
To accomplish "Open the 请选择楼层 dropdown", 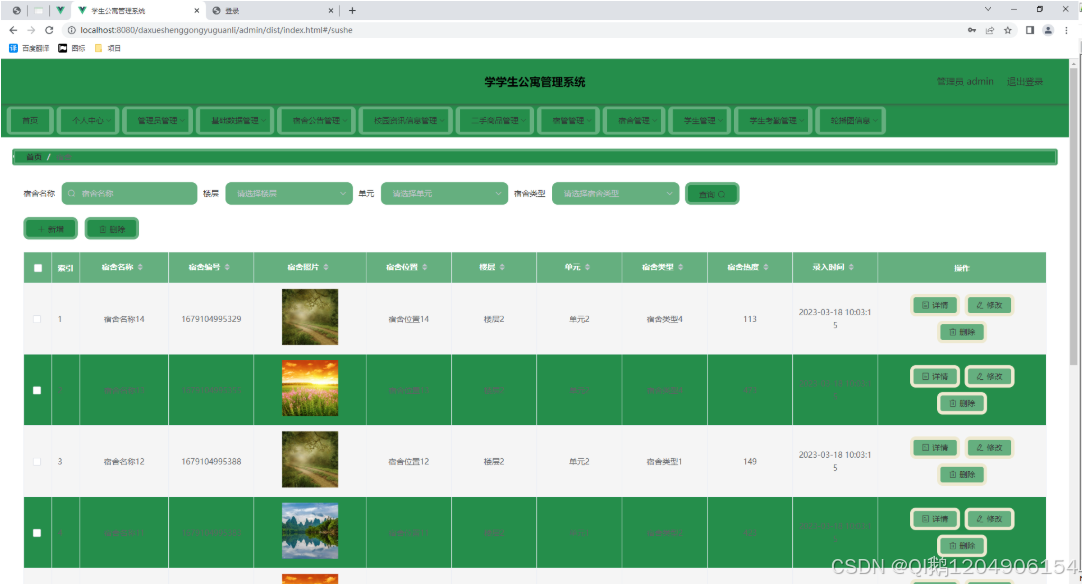I will pyautogui.click(x=288, y=193).
